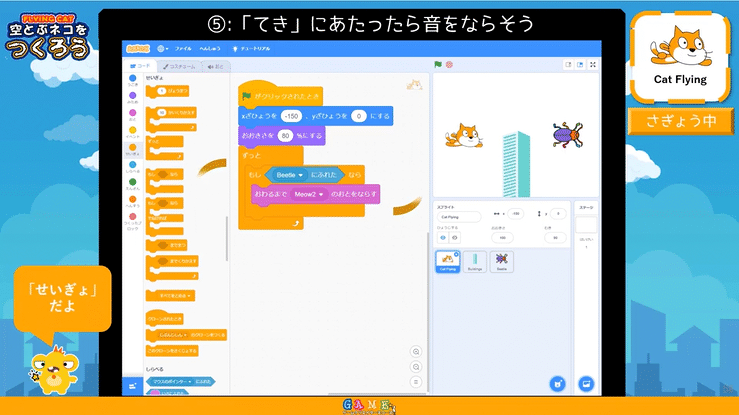Select the blue うごき (Motion) category
The height and width of the screenshot is (415, 739).
[x=133, y=81]
